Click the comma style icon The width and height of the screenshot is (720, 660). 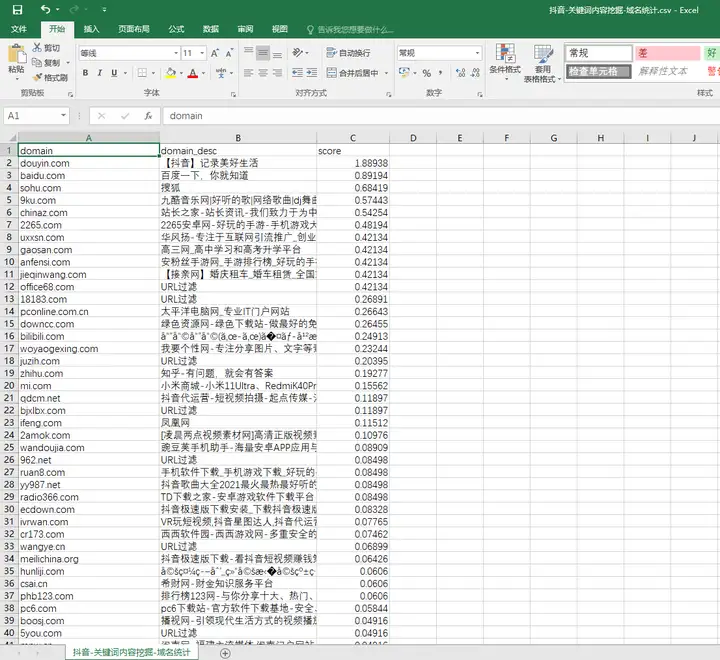point(441,73)
